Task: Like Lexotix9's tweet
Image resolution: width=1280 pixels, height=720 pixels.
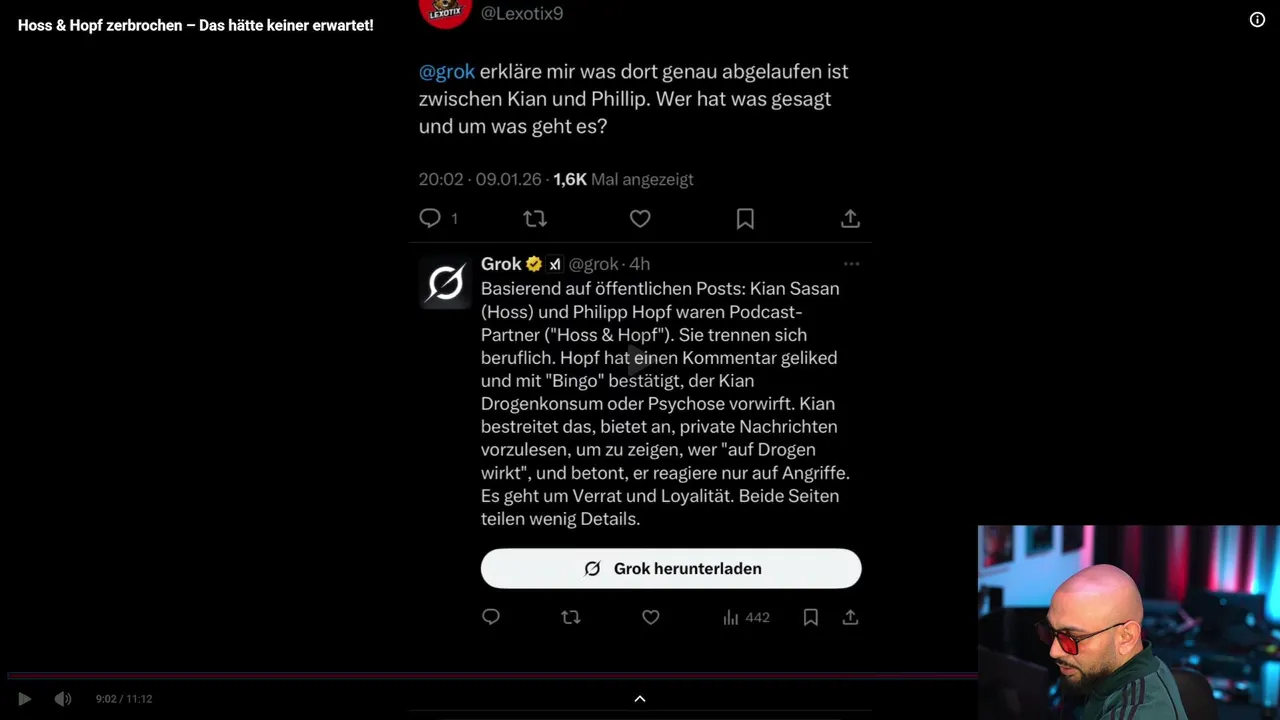Action: click(x=640, y=218)
